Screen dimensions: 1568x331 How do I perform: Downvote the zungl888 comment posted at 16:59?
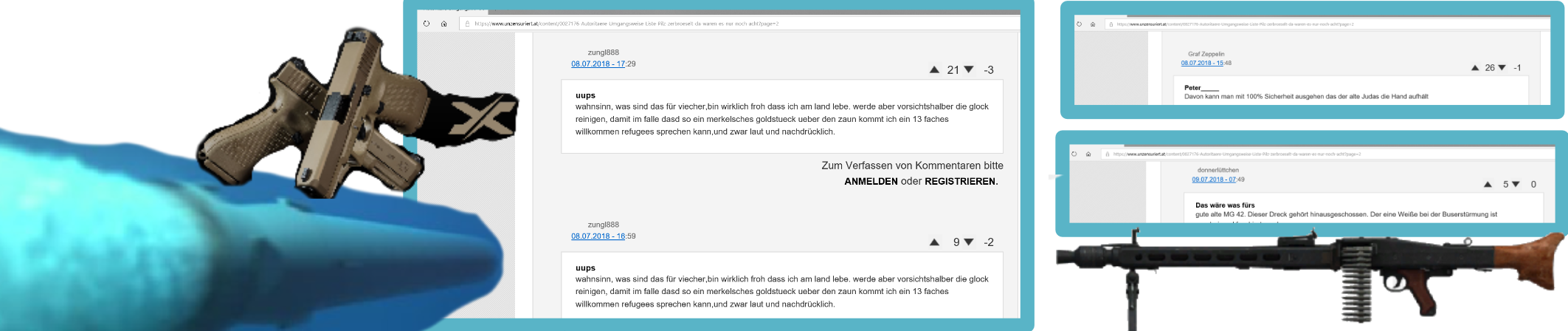coord(968,242)
